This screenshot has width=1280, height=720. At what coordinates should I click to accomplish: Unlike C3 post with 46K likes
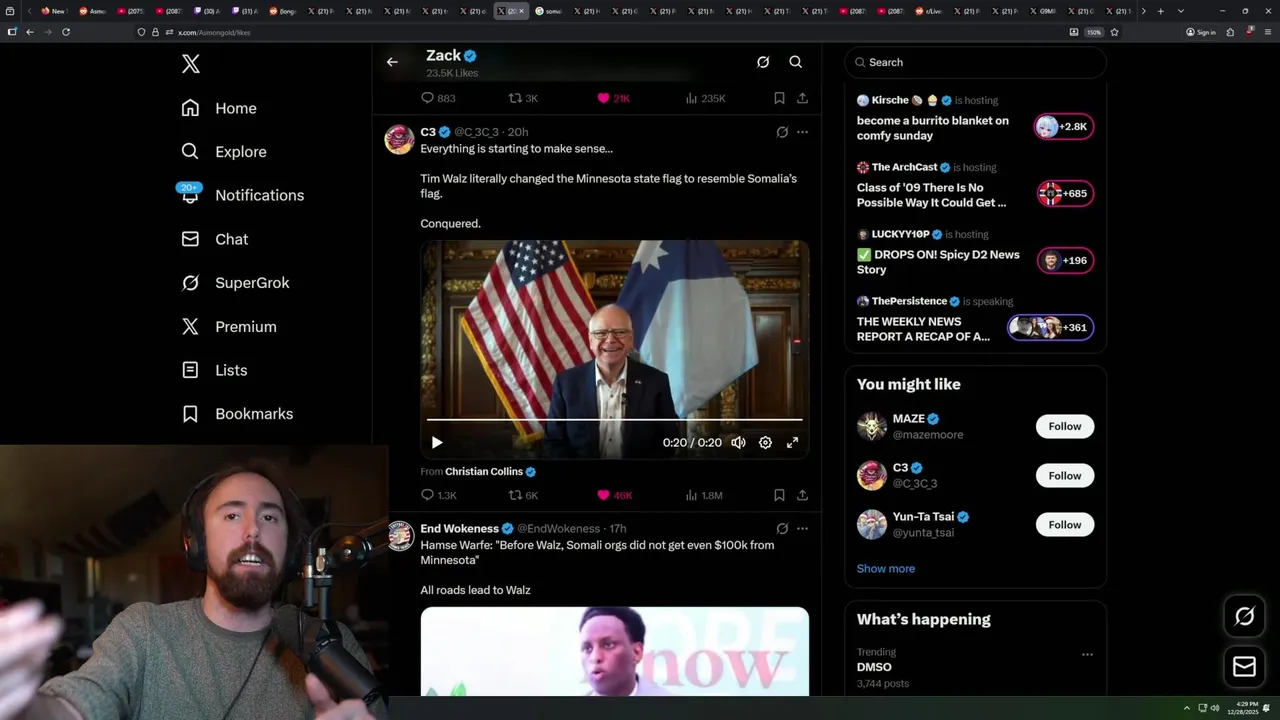tap(614, 495)
